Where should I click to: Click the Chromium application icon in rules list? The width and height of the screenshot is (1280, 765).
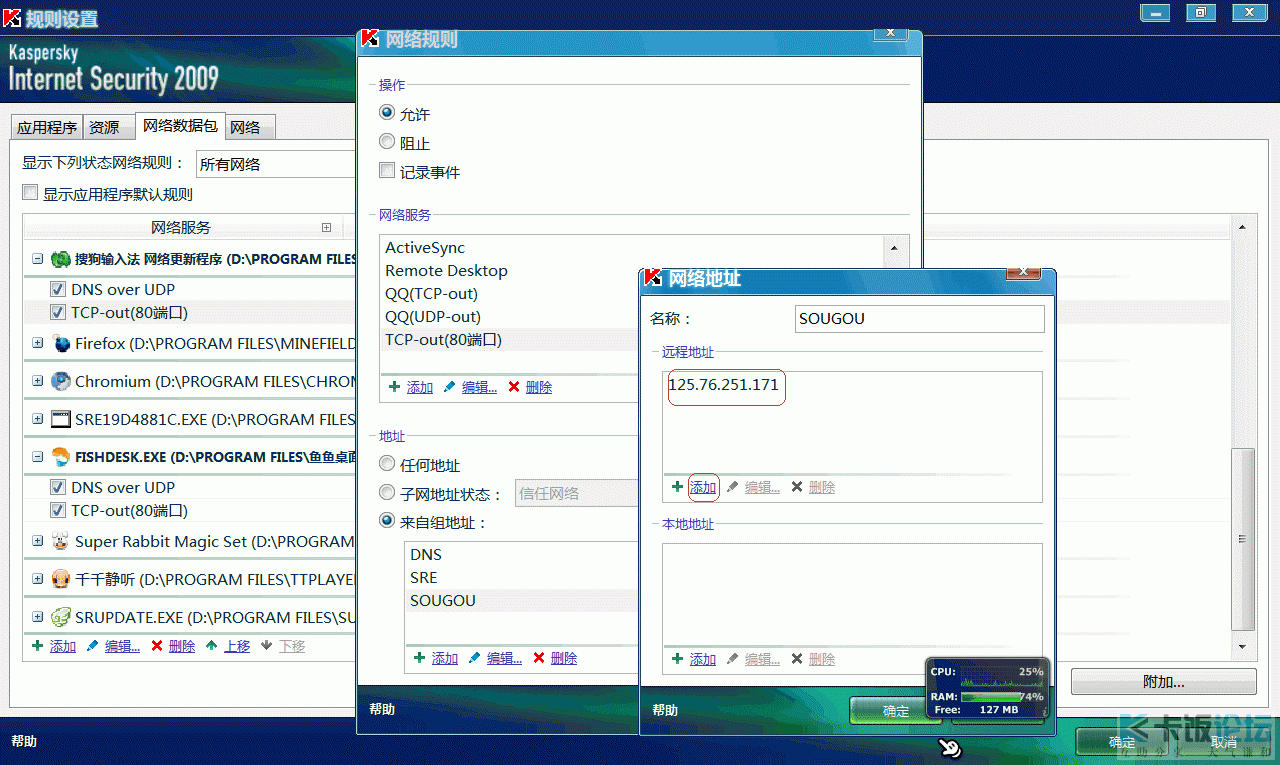(x=61, y=381)
